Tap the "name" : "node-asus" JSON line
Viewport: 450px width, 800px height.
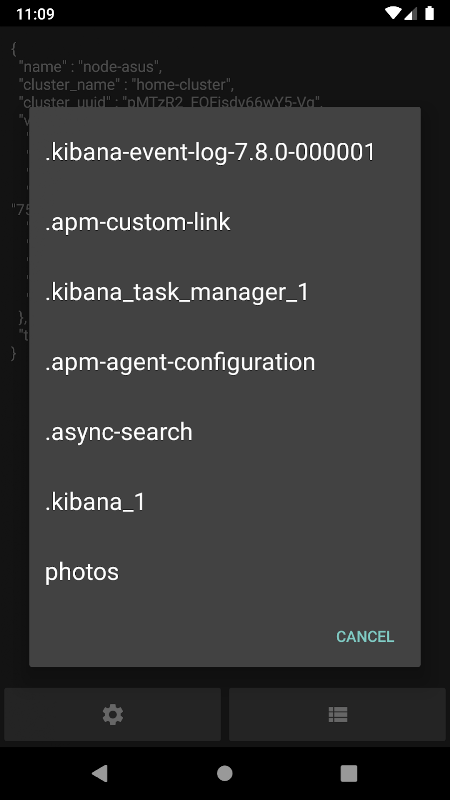[x=90, y=67]
